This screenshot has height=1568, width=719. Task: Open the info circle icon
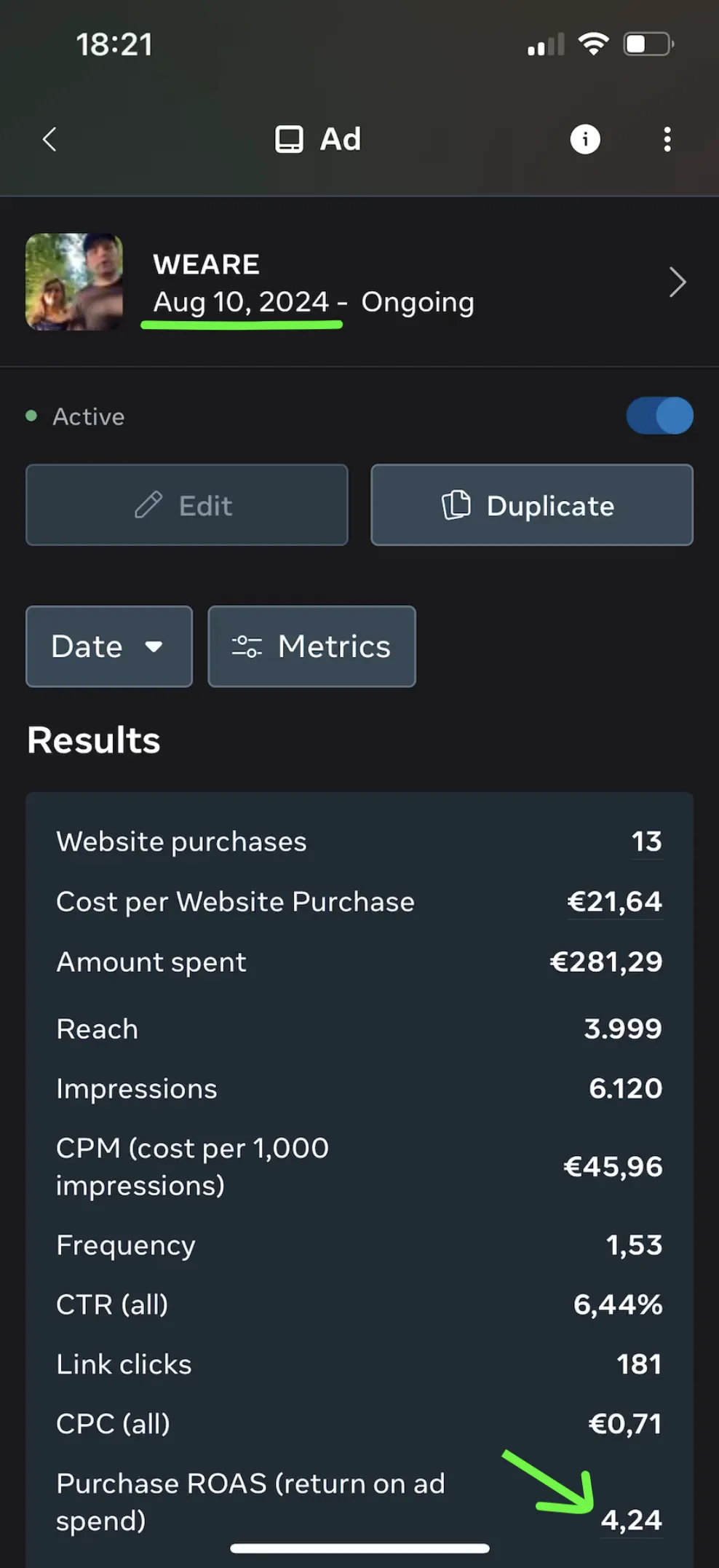[x=585, y=139]
